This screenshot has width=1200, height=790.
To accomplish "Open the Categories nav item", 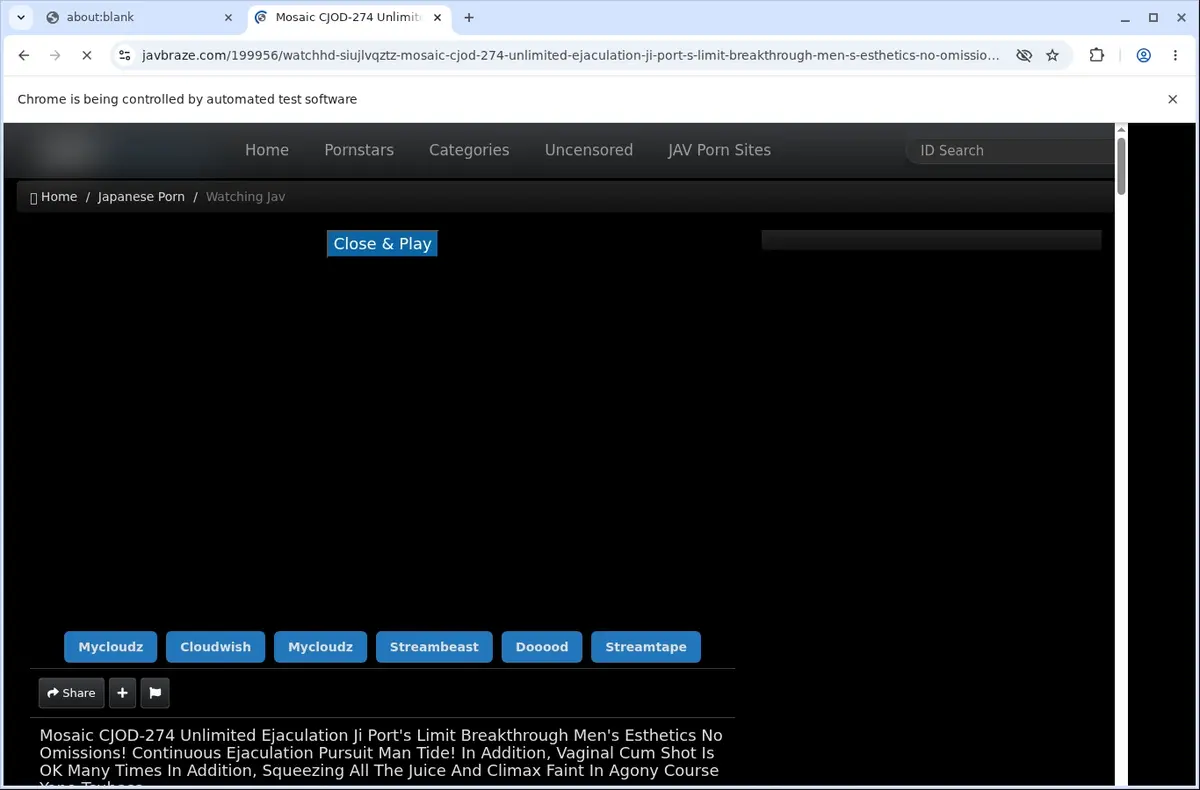I will (469, 150).
